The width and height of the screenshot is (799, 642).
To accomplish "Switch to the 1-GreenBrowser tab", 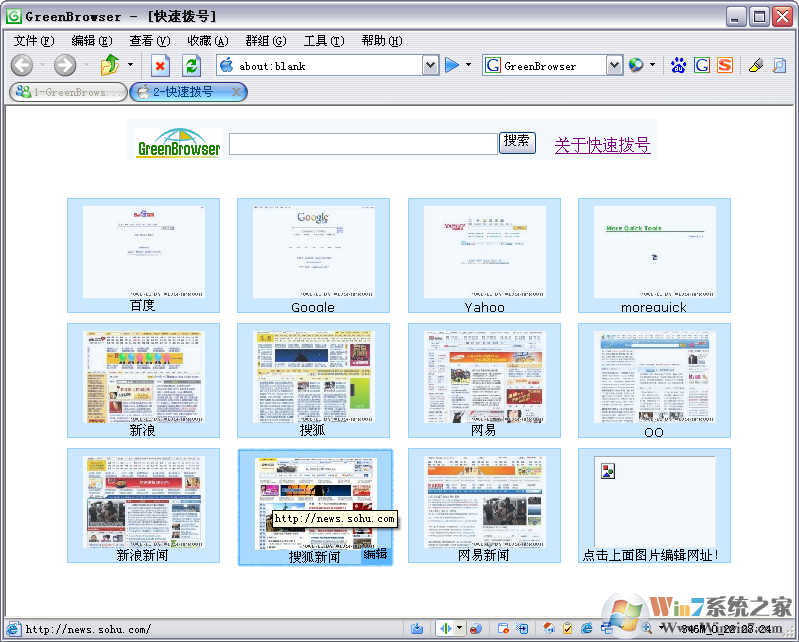I will pyautogui.click(x=68, y=92).
